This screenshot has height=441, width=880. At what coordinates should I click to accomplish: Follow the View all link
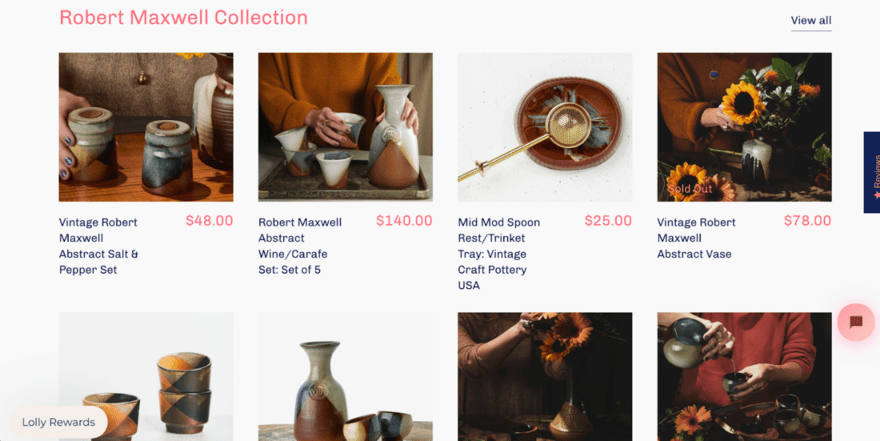click(x=810, y=21)
